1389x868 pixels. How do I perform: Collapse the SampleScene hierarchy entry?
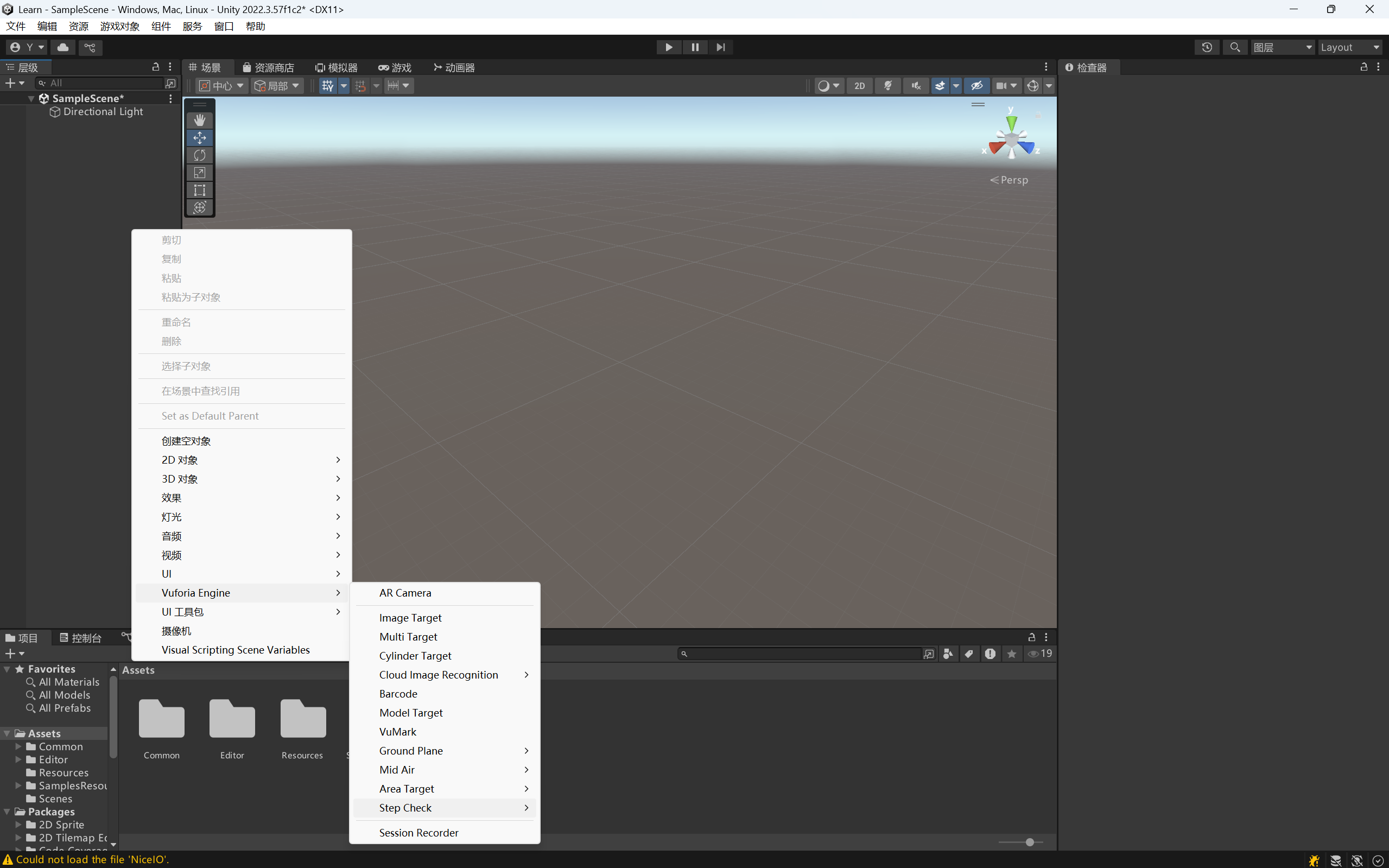pyautogui.click(x=31, y=99)
